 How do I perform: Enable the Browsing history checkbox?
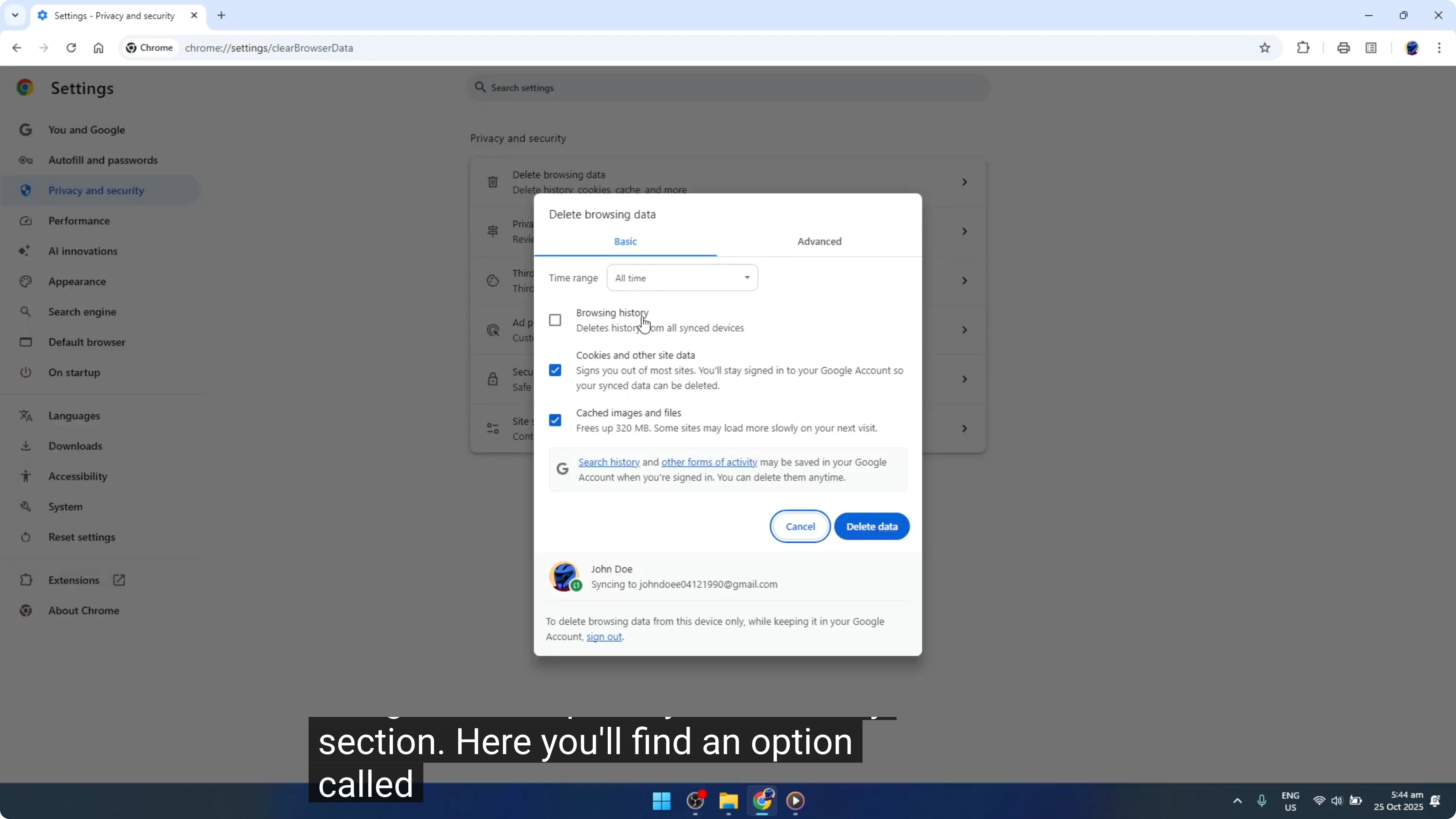tap(555, 319)
